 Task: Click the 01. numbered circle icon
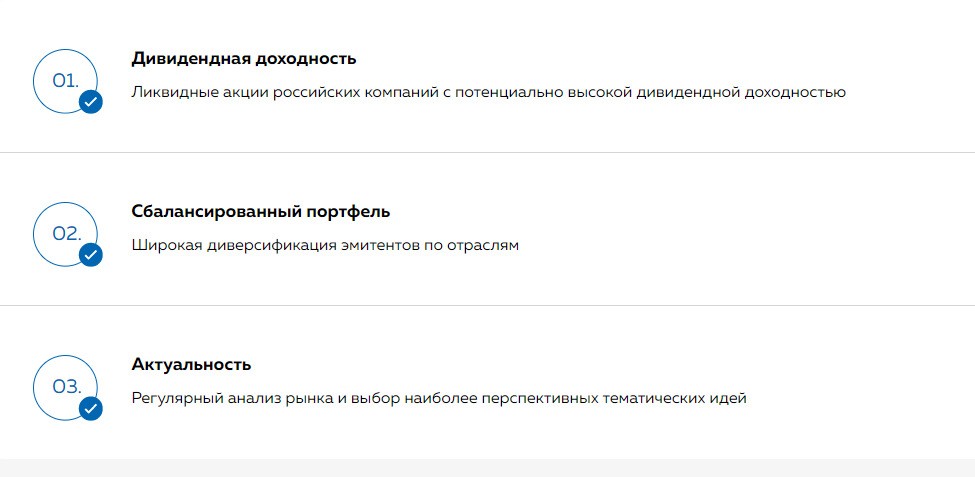[65, 81]
